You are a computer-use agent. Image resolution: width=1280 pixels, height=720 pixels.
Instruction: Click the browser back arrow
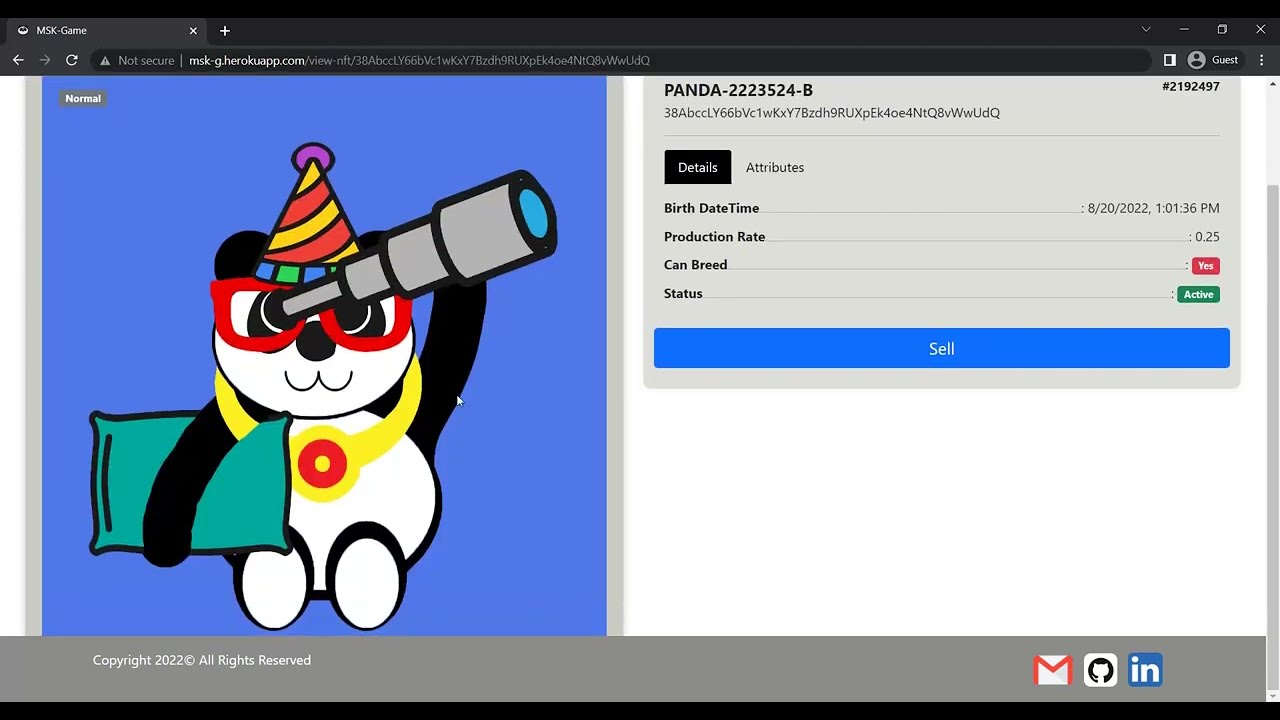click(18, 60)
